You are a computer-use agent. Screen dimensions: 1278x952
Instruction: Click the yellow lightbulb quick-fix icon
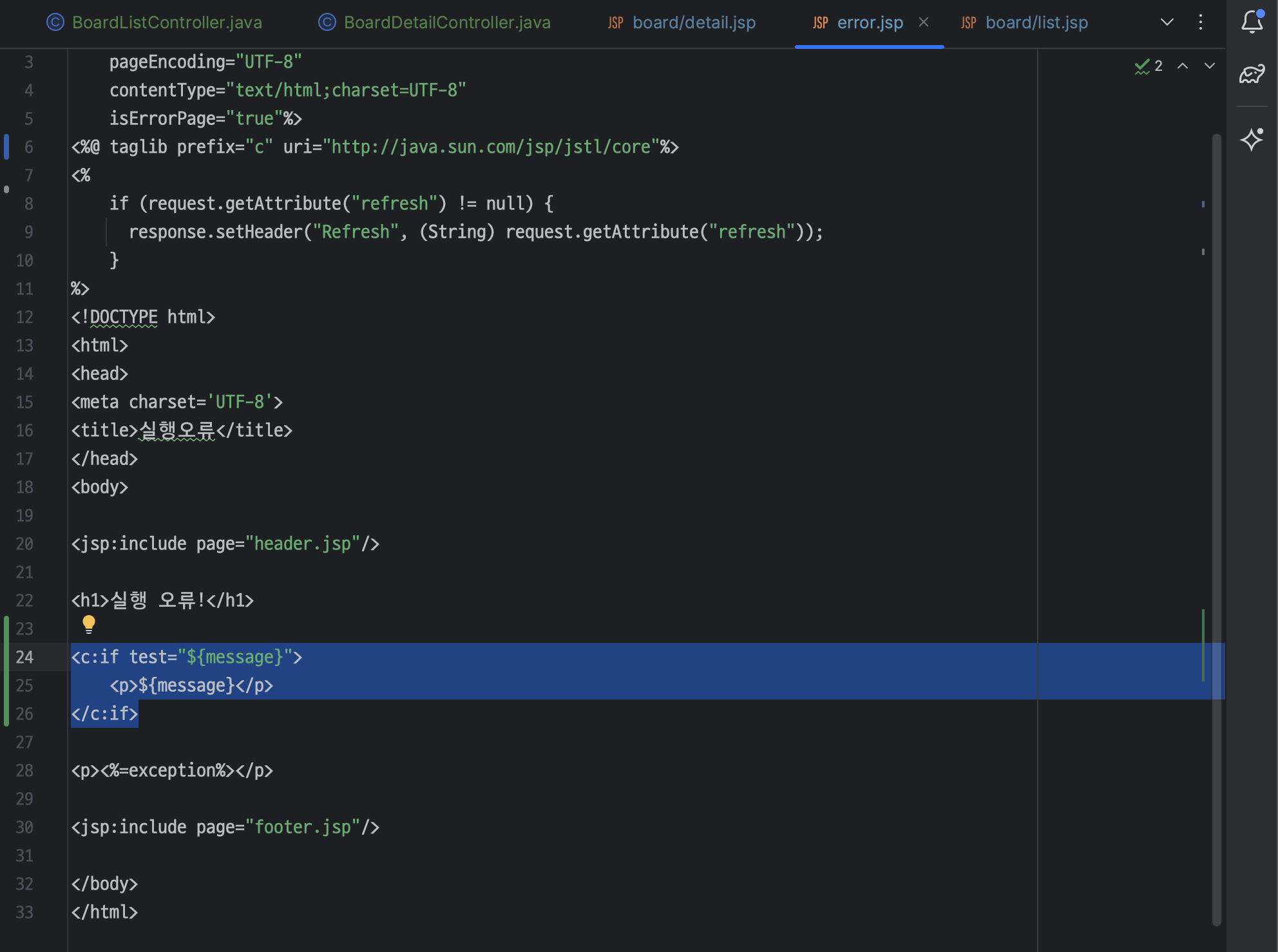[89, 624]
